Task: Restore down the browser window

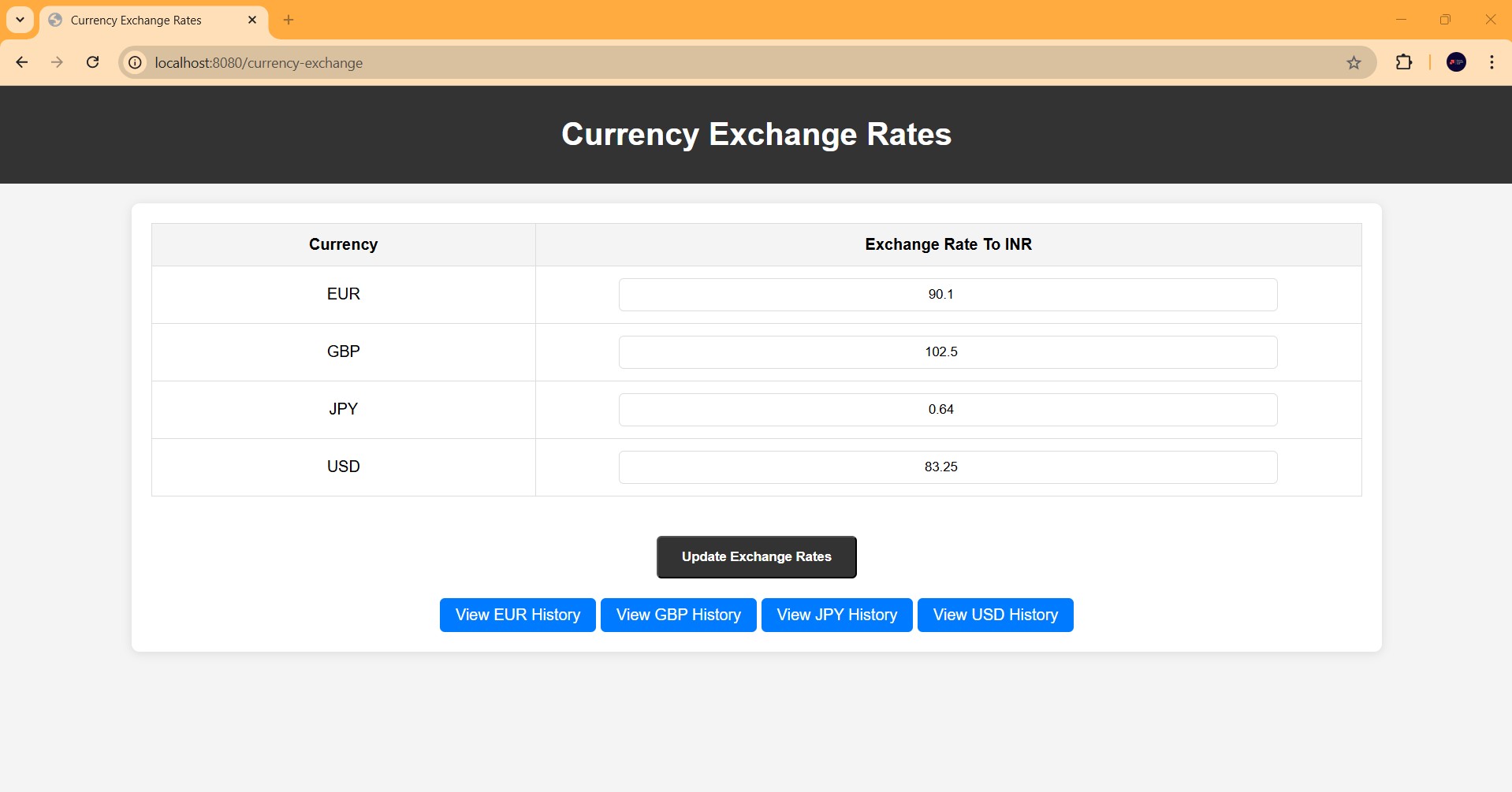Action: pos(1445,20)
